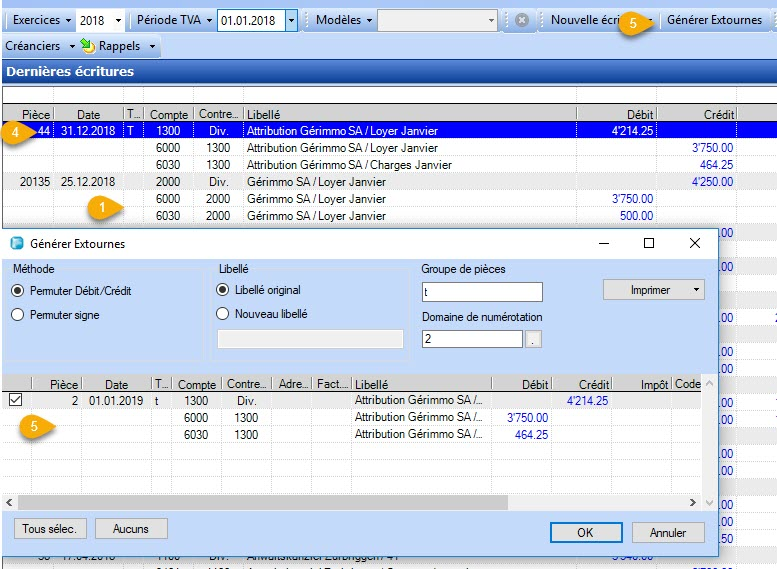This screenshot has width=777, height=569.
Task: Select the Nouveau libellé option
Action: coord(223,314)
